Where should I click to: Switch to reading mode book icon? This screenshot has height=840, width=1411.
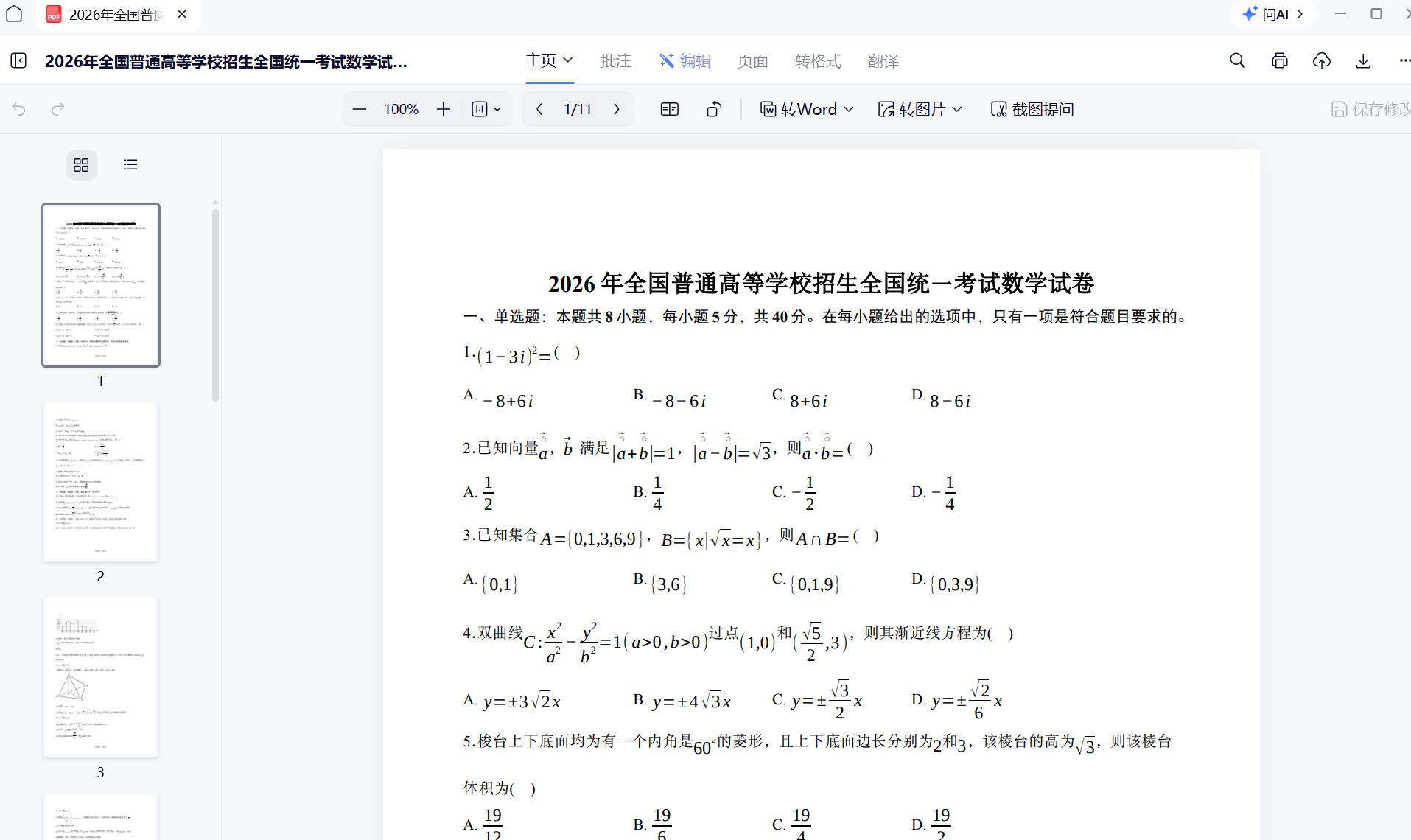(x=670, y=109)
